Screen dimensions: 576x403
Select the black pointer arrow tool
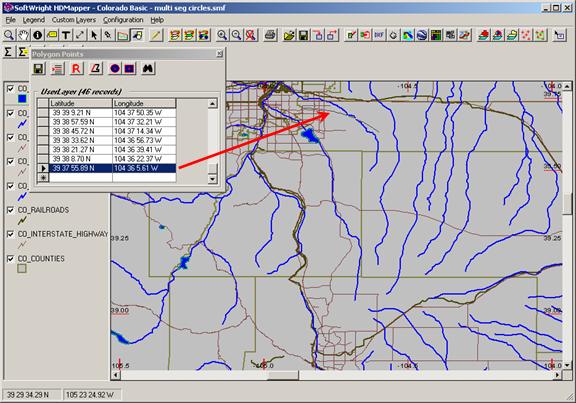point(94,35)
